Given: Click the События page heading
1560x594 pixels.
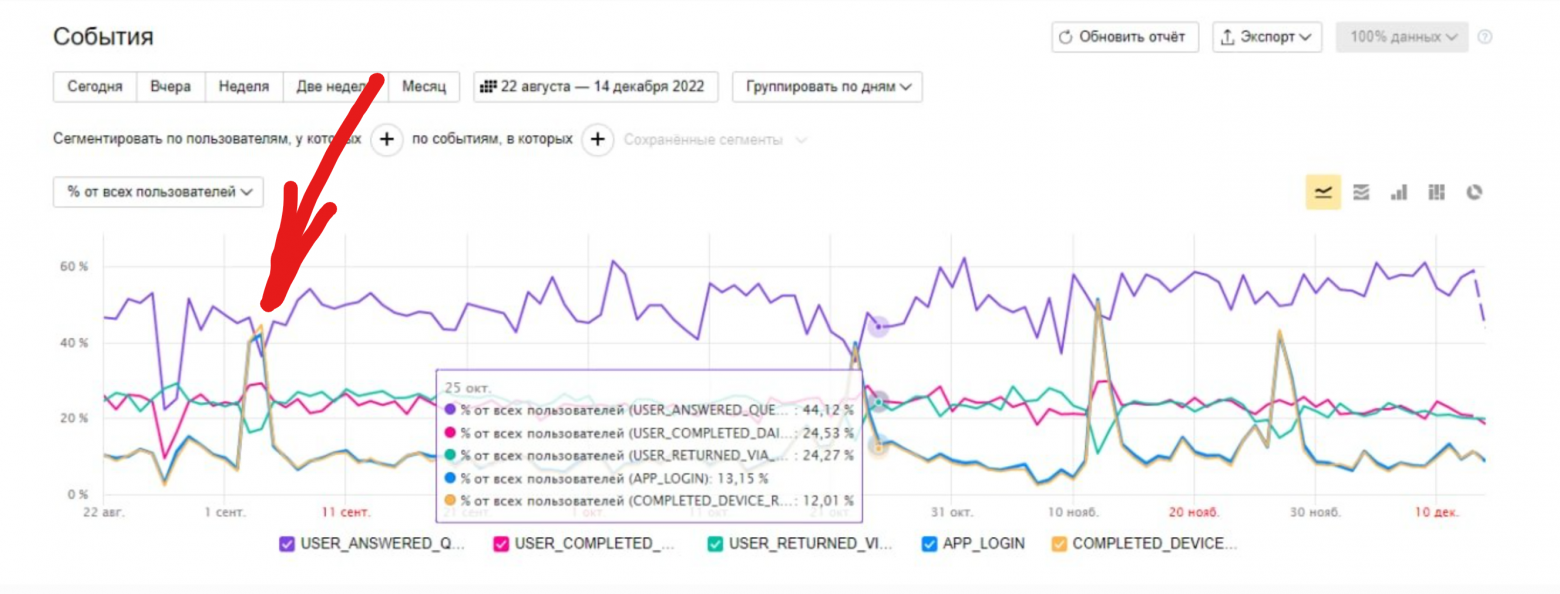Looking at the screenshot, I should point(103,38).
